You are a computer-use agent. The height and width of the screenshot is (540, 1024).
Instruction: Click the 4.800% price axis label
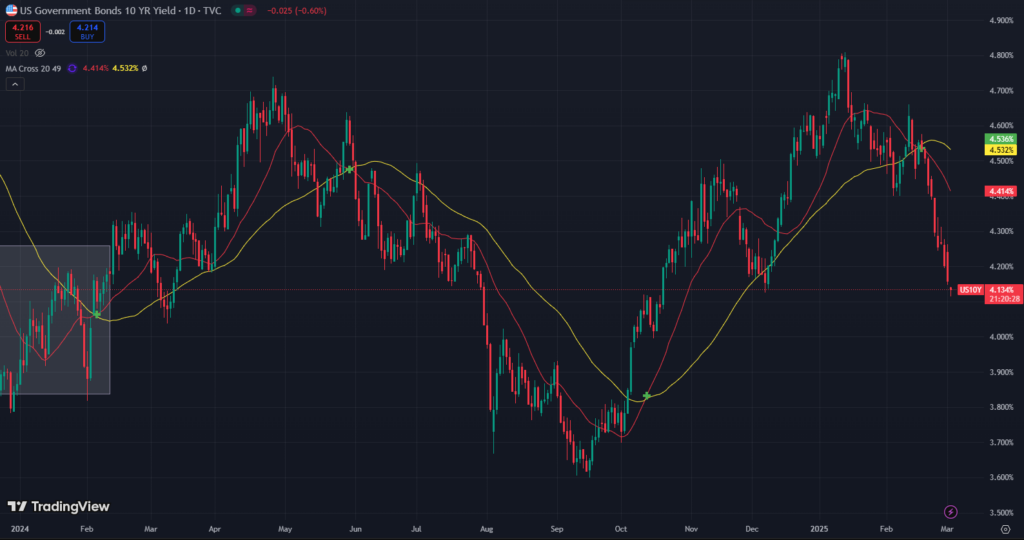(x=1001, y=56)
